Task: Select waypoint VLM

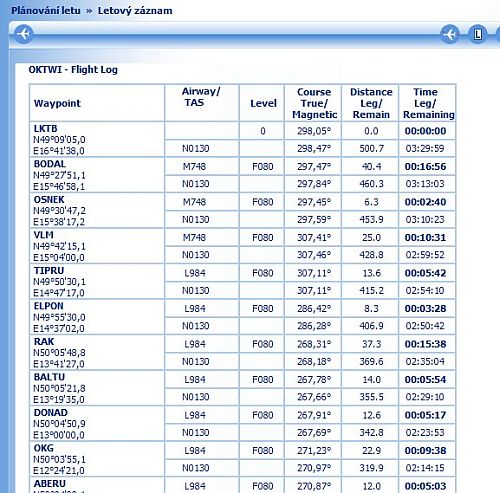Action: click(43, 235)
